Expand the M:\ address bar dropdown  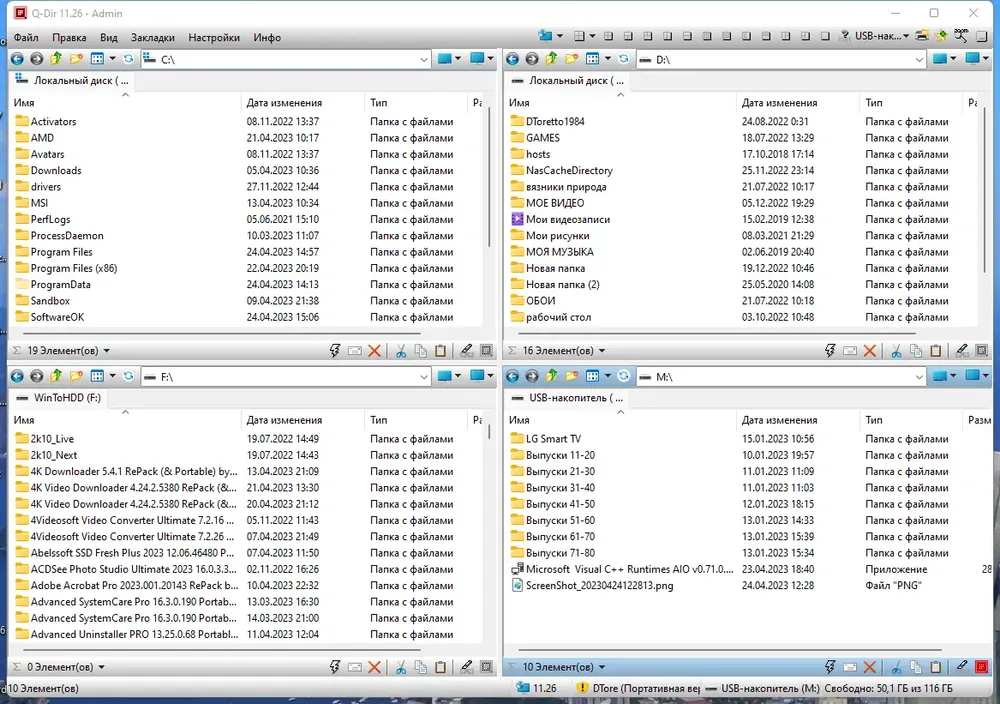919,377
